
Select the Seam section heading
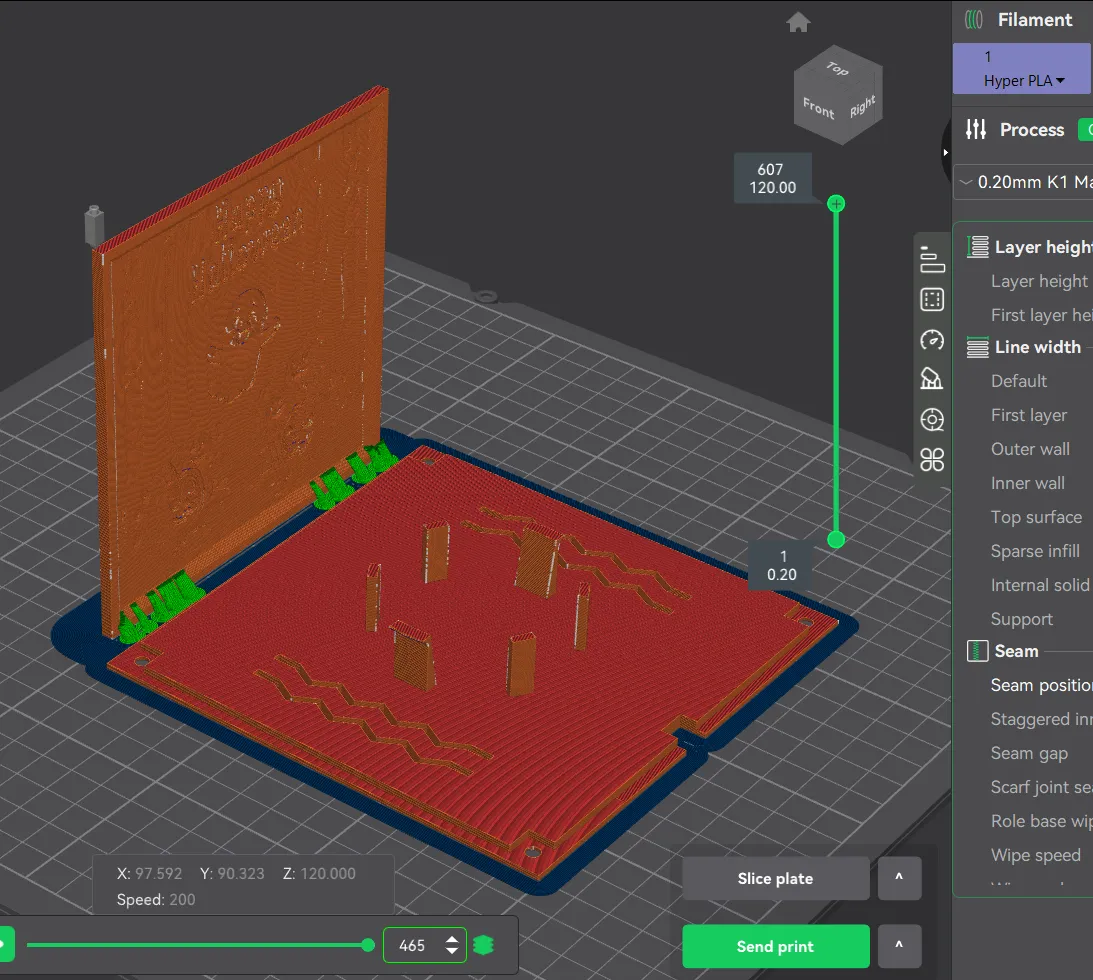pyautogui.click(x=1016, y=651)
